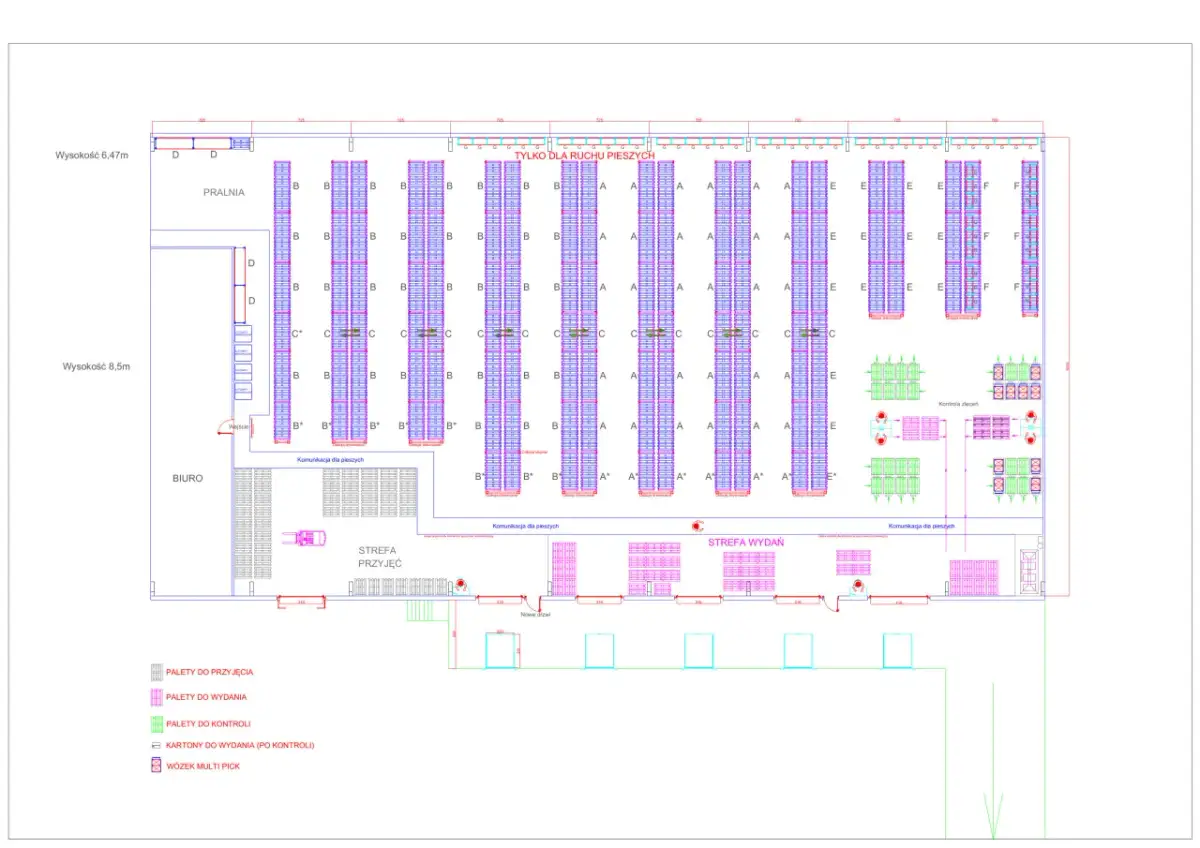This screenshot has width=1200, height=848.
Task: Click the green control pallet legend icon
Action: [x=156, y=722]
